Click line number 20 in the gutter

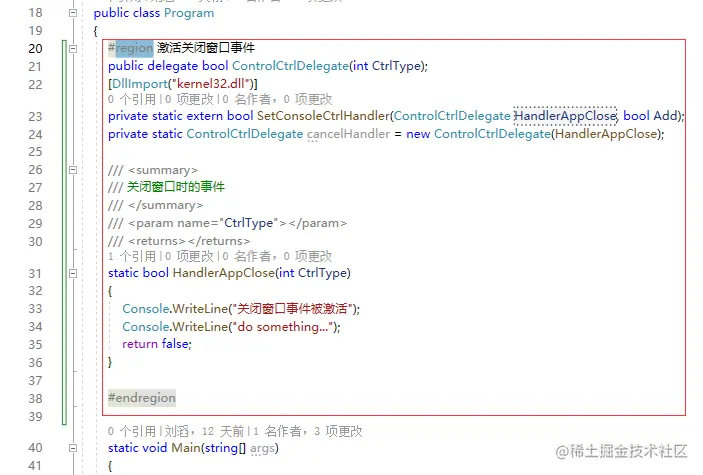click(35, 48)
